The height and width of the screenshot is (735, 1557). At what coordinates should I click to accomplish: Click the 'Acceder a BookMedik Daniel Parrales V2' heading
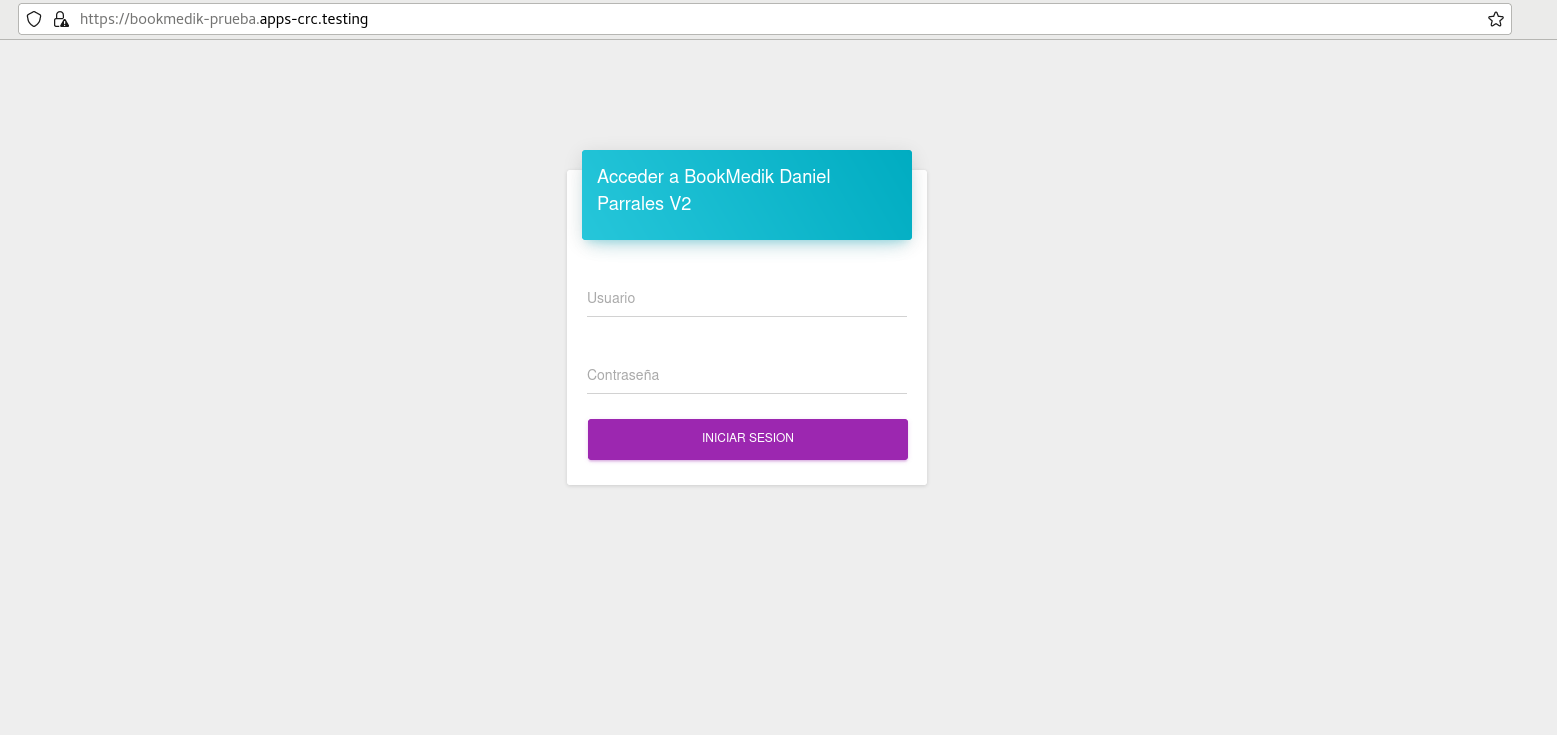[x=714, y=190]
